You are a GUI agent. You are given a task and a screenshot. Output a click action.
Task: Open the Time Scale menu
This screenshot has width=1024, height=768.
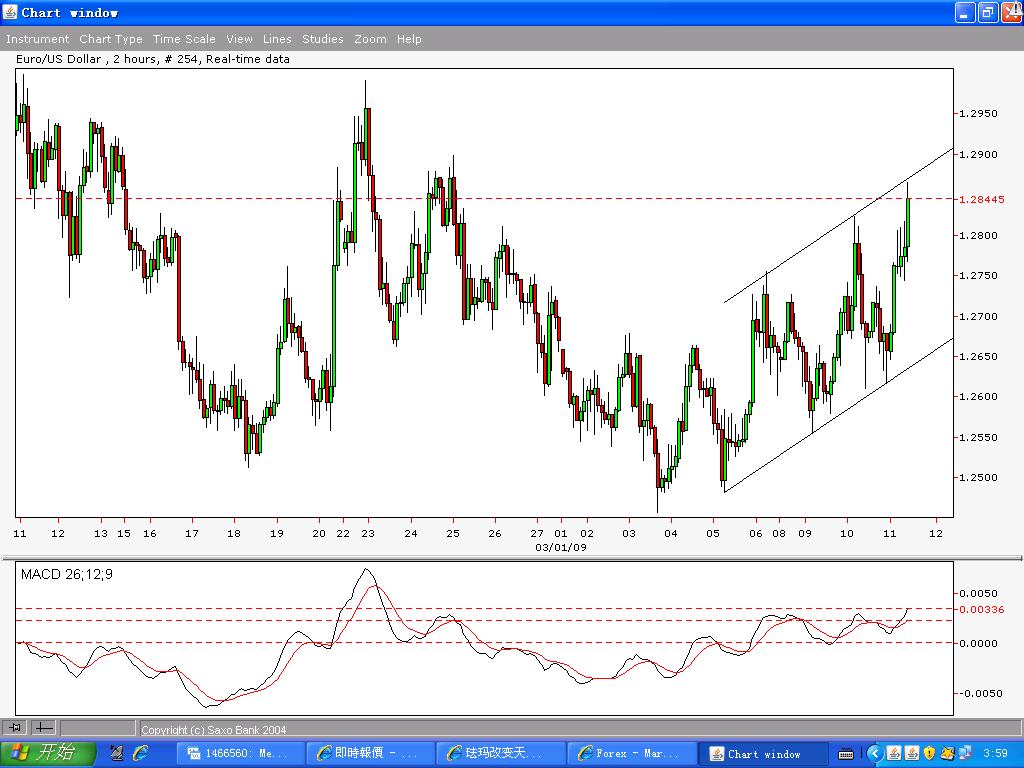(184, 39)
